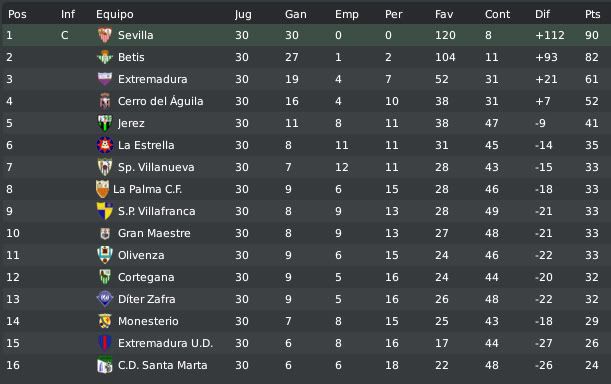This screenshot has width=611, height=384.
Task: Click the Equipo column header
Action: coord(115,14)
